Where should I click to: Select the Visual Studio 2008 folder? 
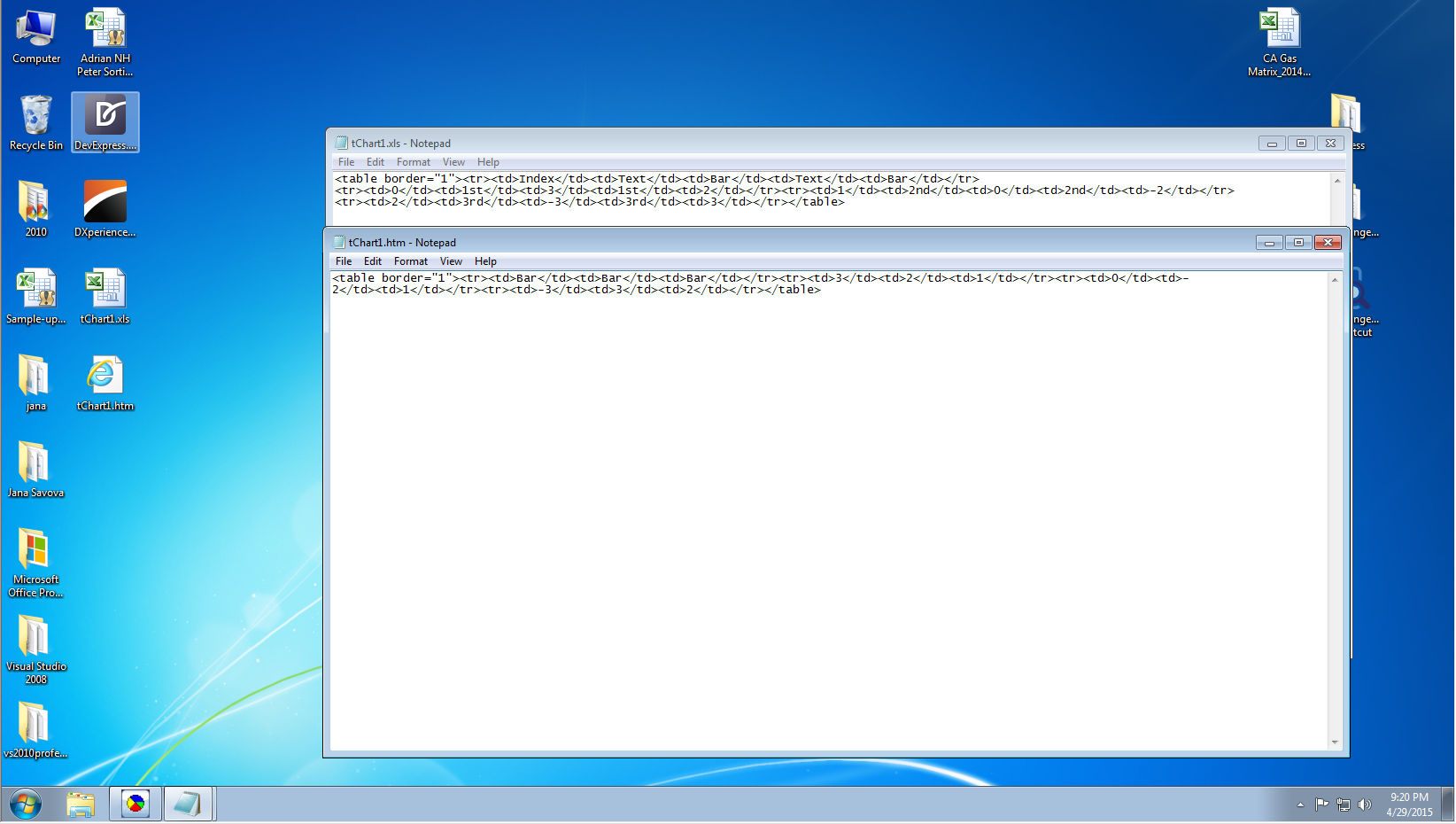click(35, 649)
